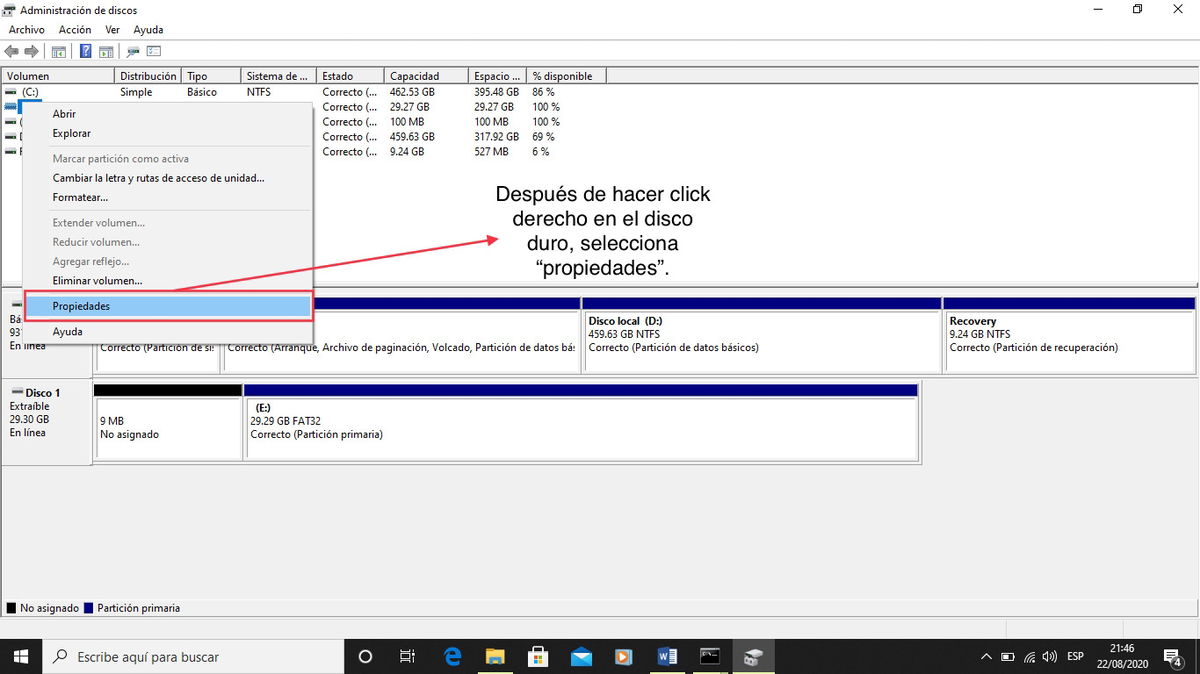Viewport: 1200px width, 674px height.
Task: Click the Back arrow in the toolbar
Action: tap(12, 51)
